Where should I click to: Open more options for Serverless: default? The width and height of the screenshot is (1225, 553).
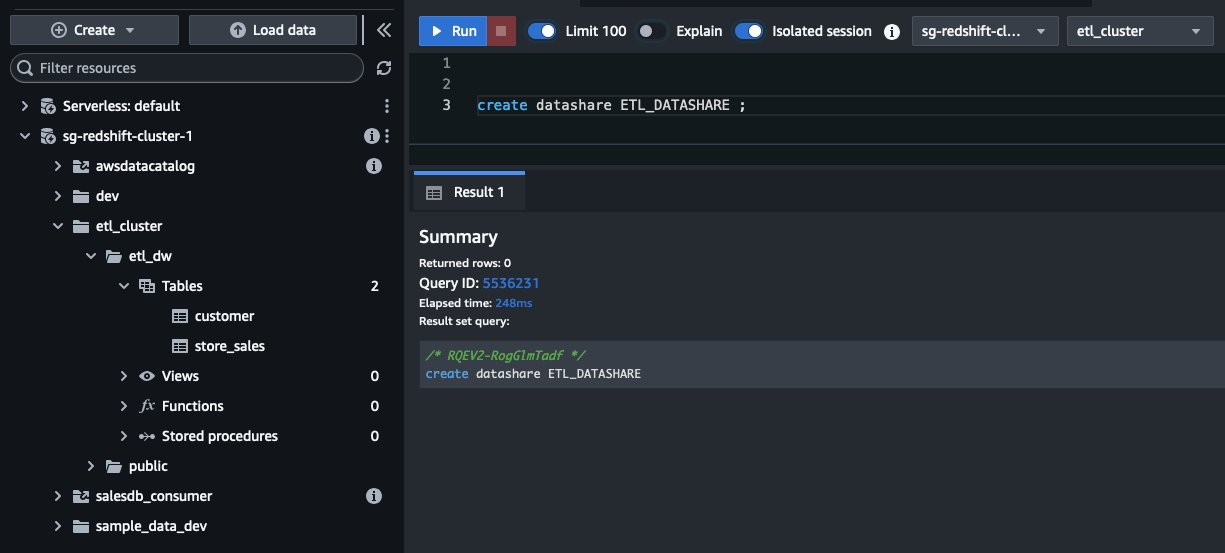click(x=387, y=106)
